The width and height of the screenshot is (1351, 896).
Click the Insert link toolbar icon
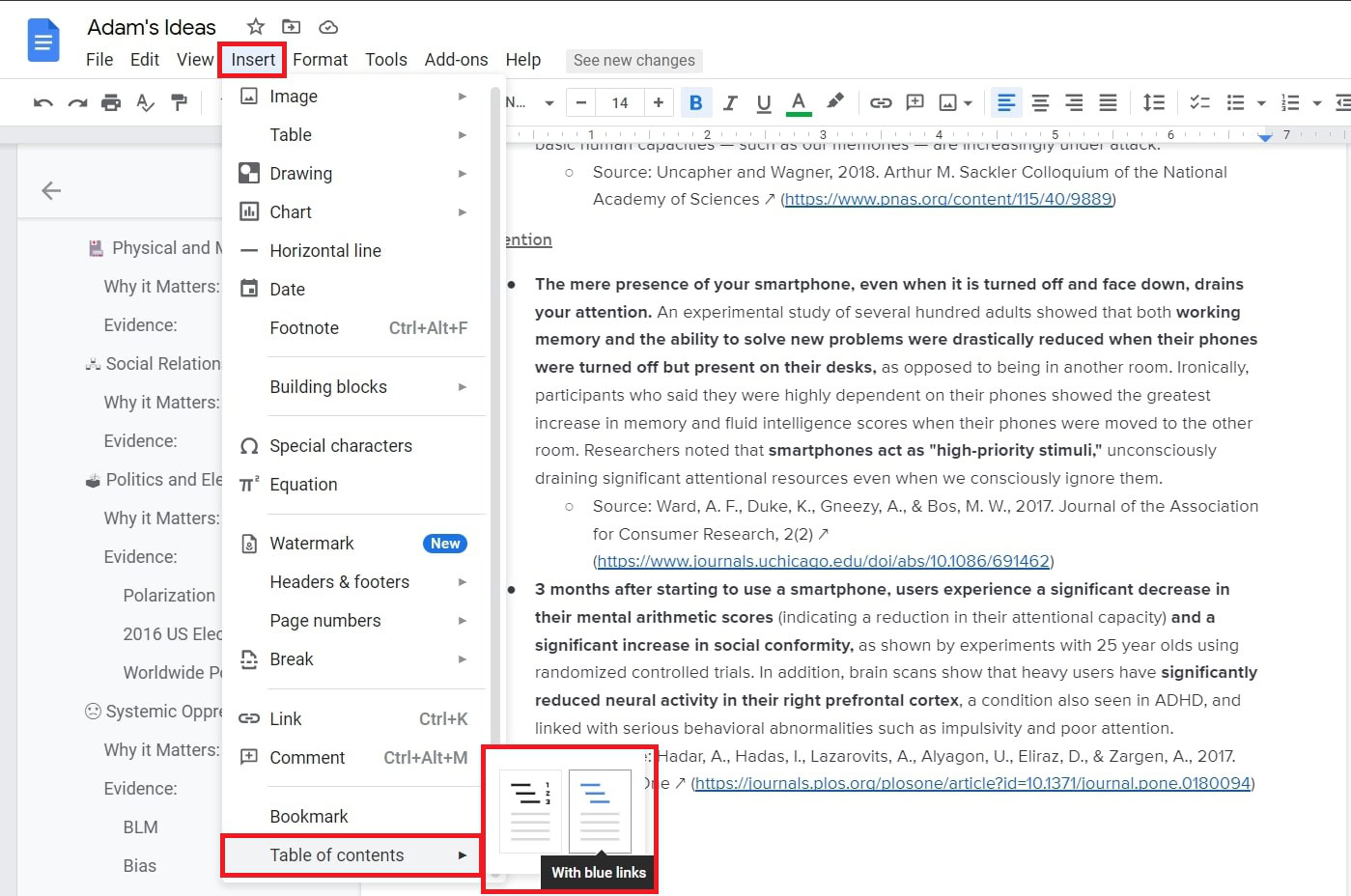click(880, 102)
